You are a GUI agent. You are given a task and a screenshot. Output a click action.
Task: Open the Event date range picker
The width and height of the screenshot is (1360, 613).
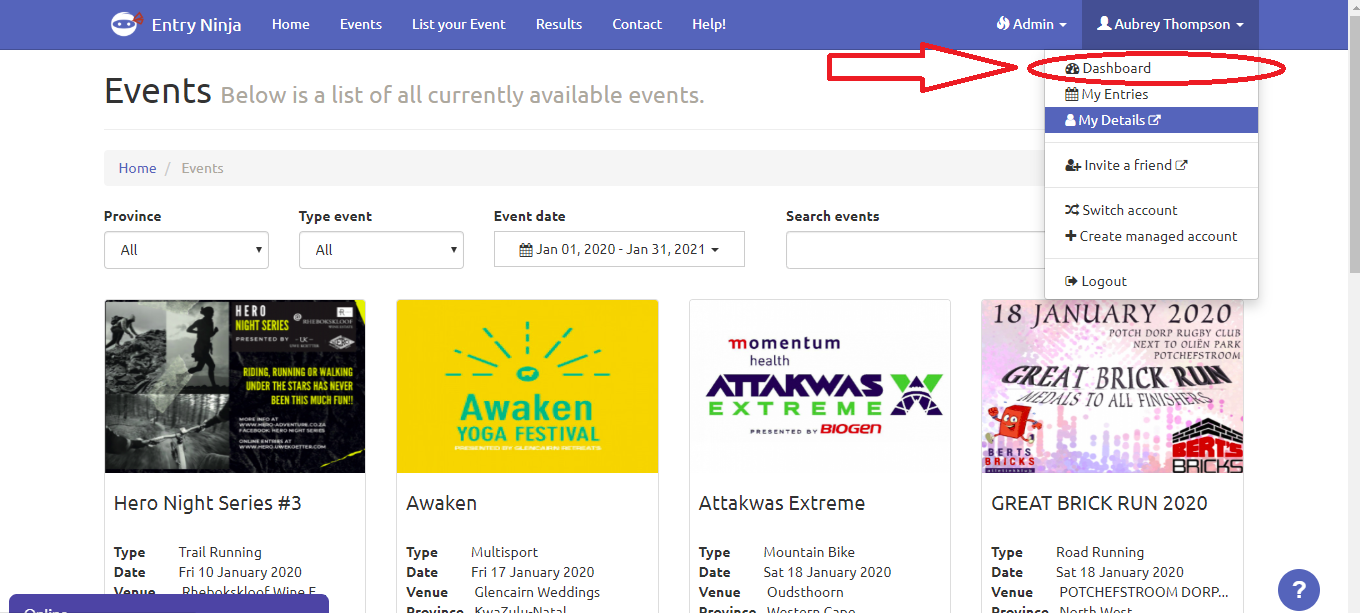coord(619,250)
